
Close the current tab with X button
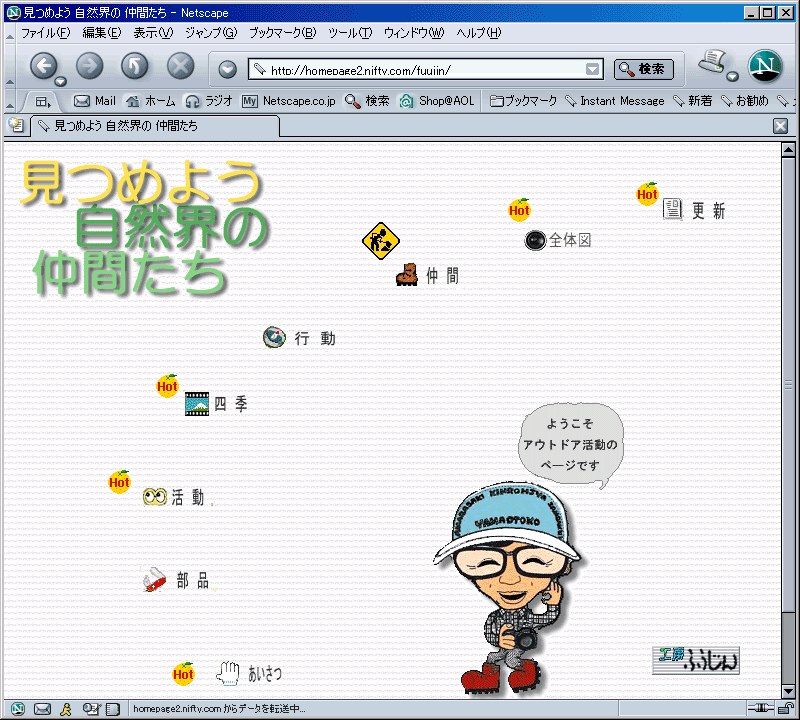pos(780,126)
